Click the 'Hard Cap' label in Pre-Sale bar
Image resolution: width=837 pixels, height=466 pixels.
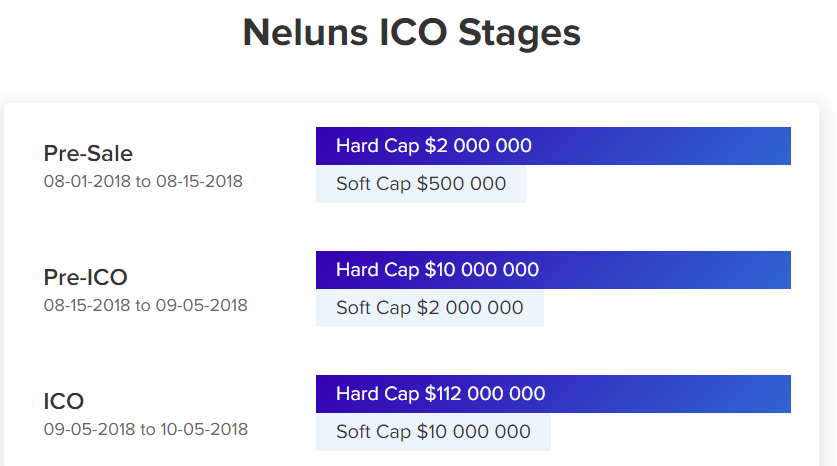[378, 146]
